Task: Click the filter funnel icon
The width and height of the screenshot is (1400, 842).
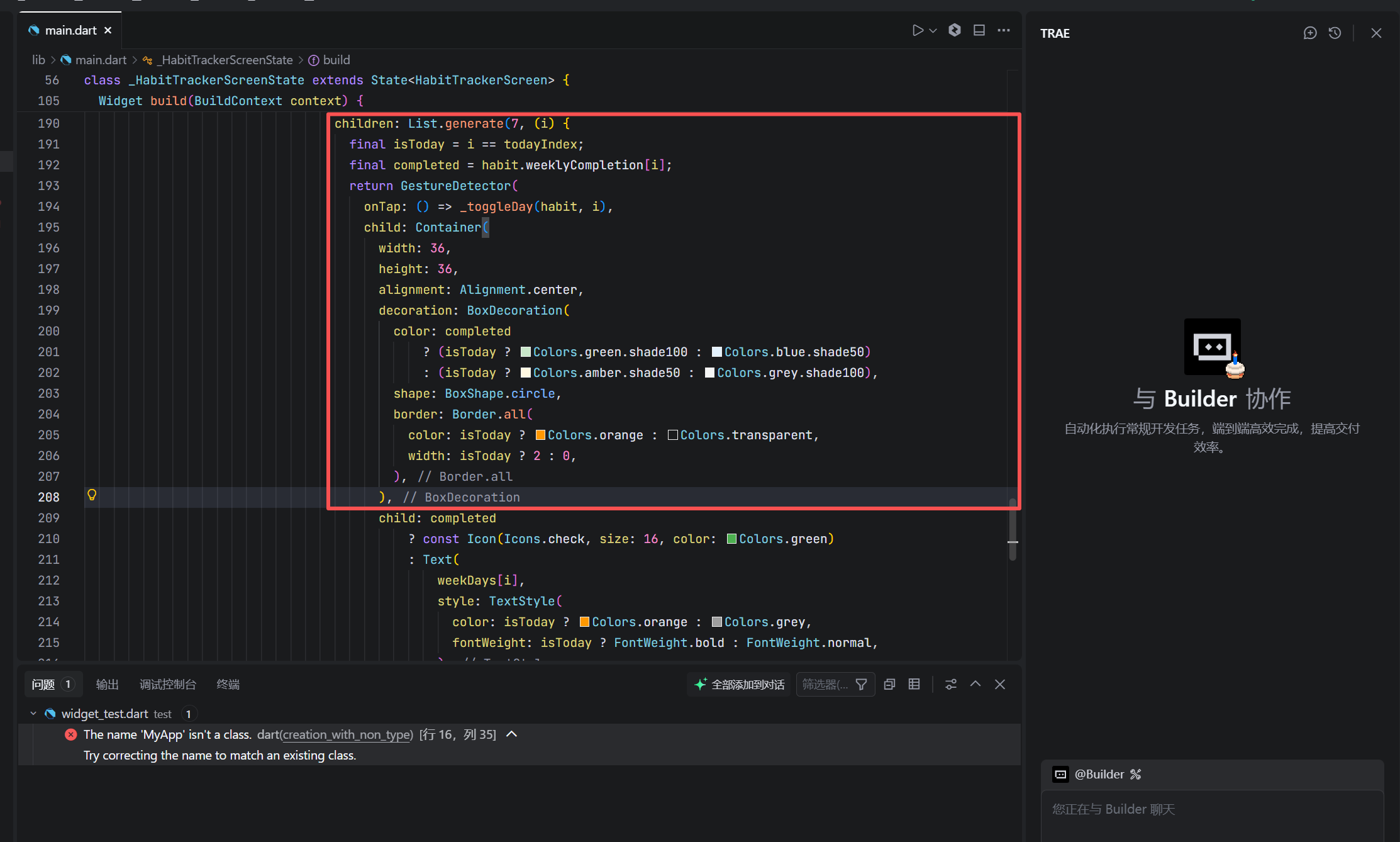Action: 862,684
